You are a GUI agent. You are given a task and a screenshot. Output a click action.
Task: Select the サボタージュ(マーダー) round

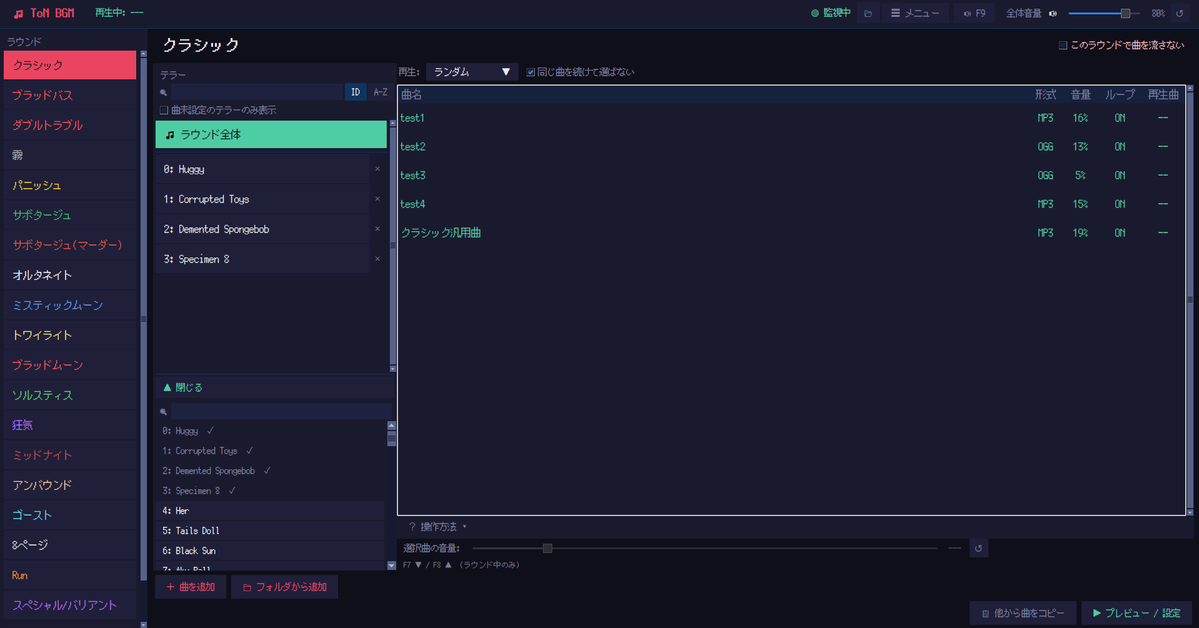70,245
